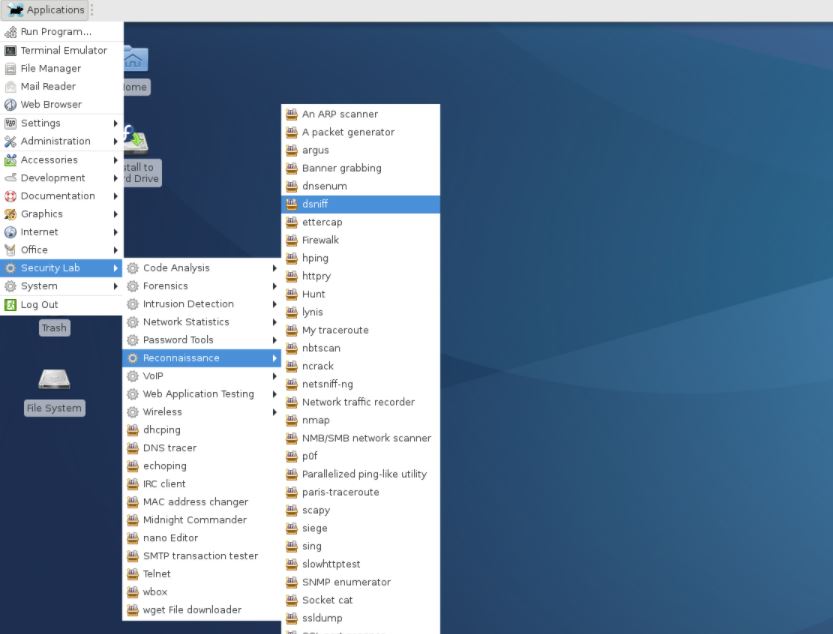Click the My traceroute icon

292,331
